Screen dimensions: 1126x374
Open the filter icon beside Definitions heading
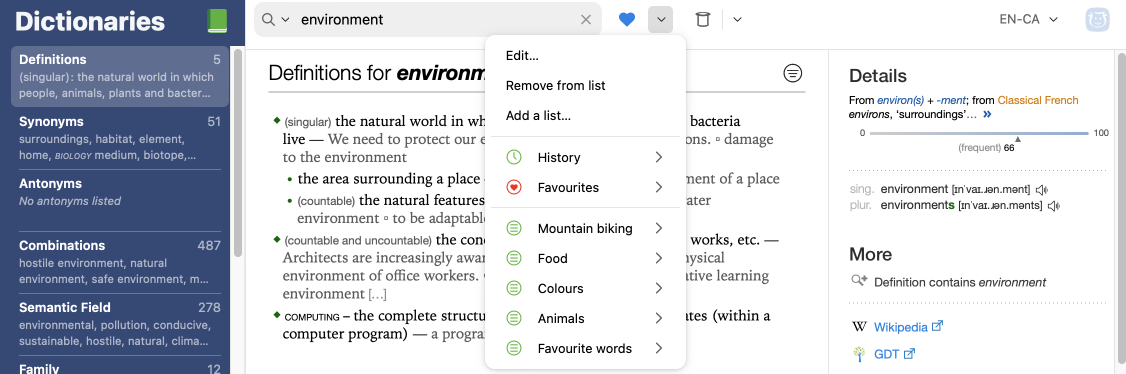[793, 73]
